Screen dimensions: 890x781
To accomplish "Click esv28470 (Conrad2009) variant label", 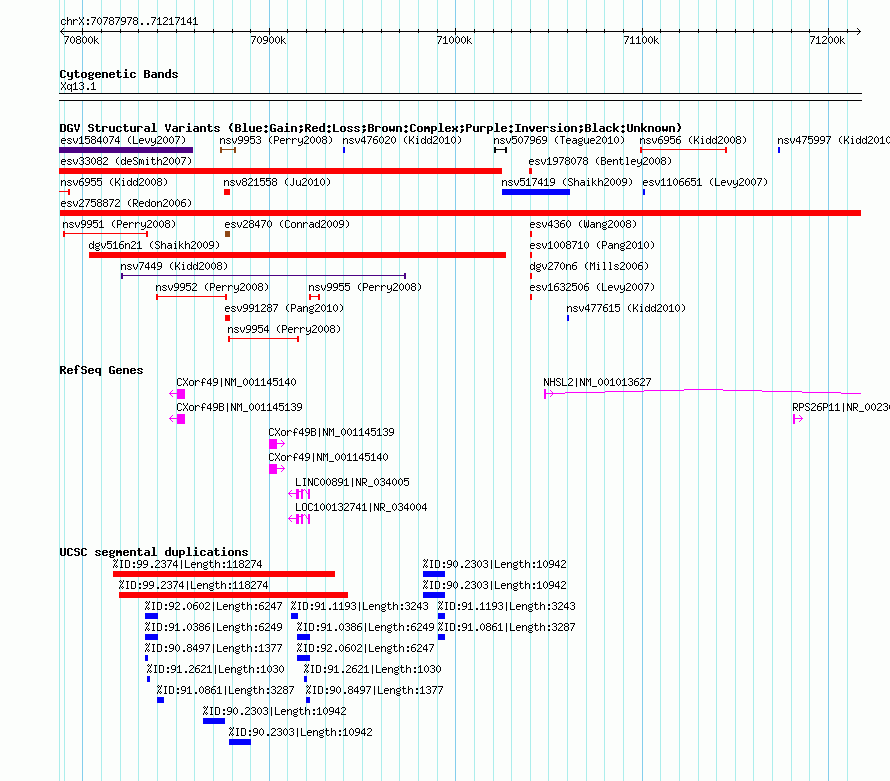I will click(x=287, y=224).
